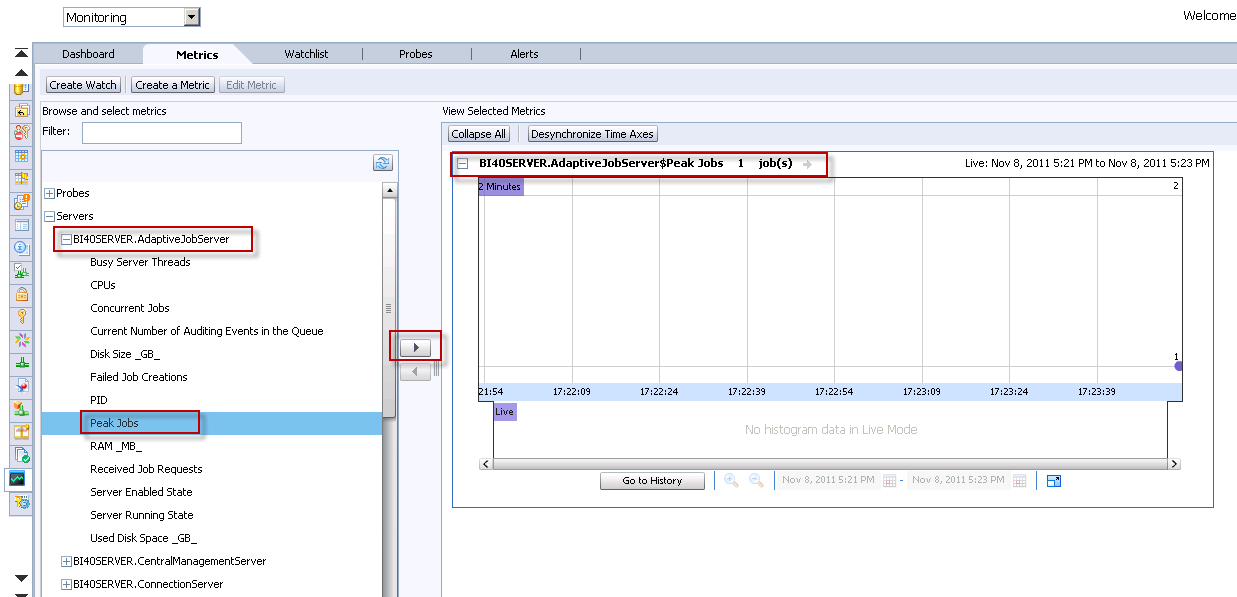1237x597 pixels.
Task: Click the pop-out graph window icon
Action: pos(1054,481)
